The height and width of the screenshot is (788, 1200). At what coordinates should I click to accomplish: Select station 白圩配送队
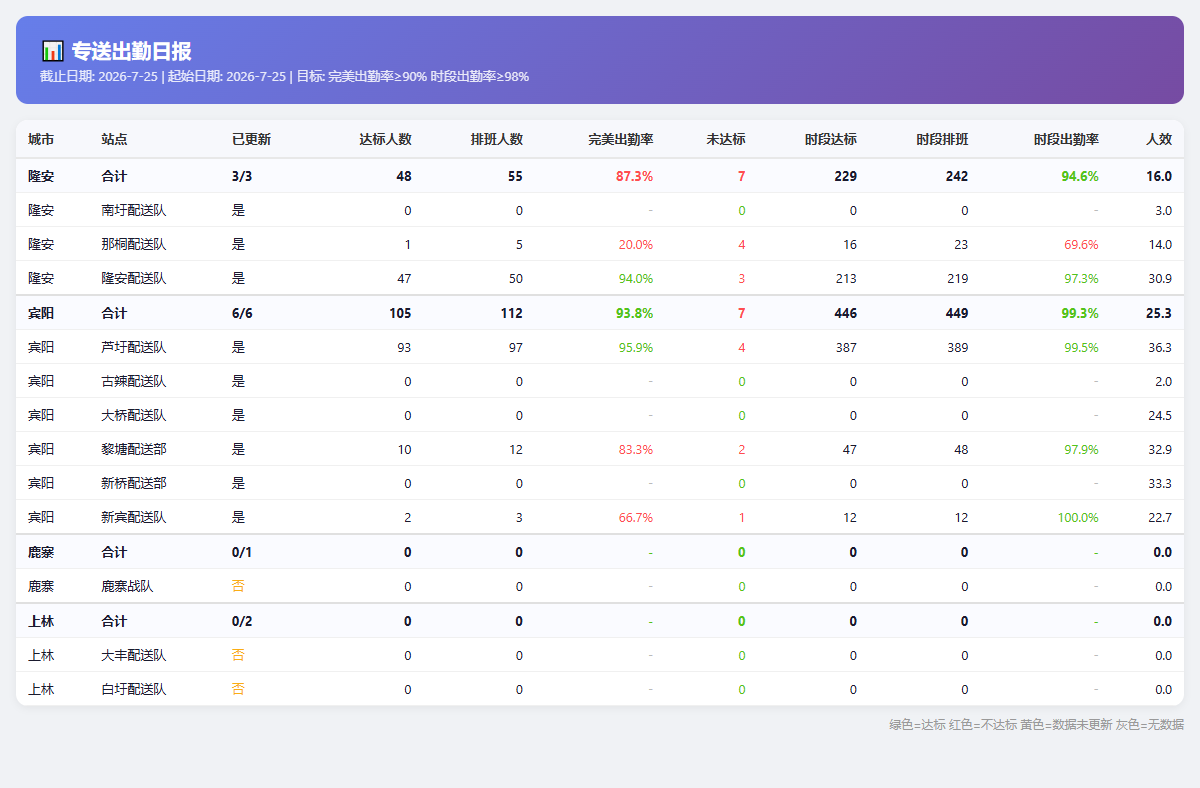[x=134, y=689]
